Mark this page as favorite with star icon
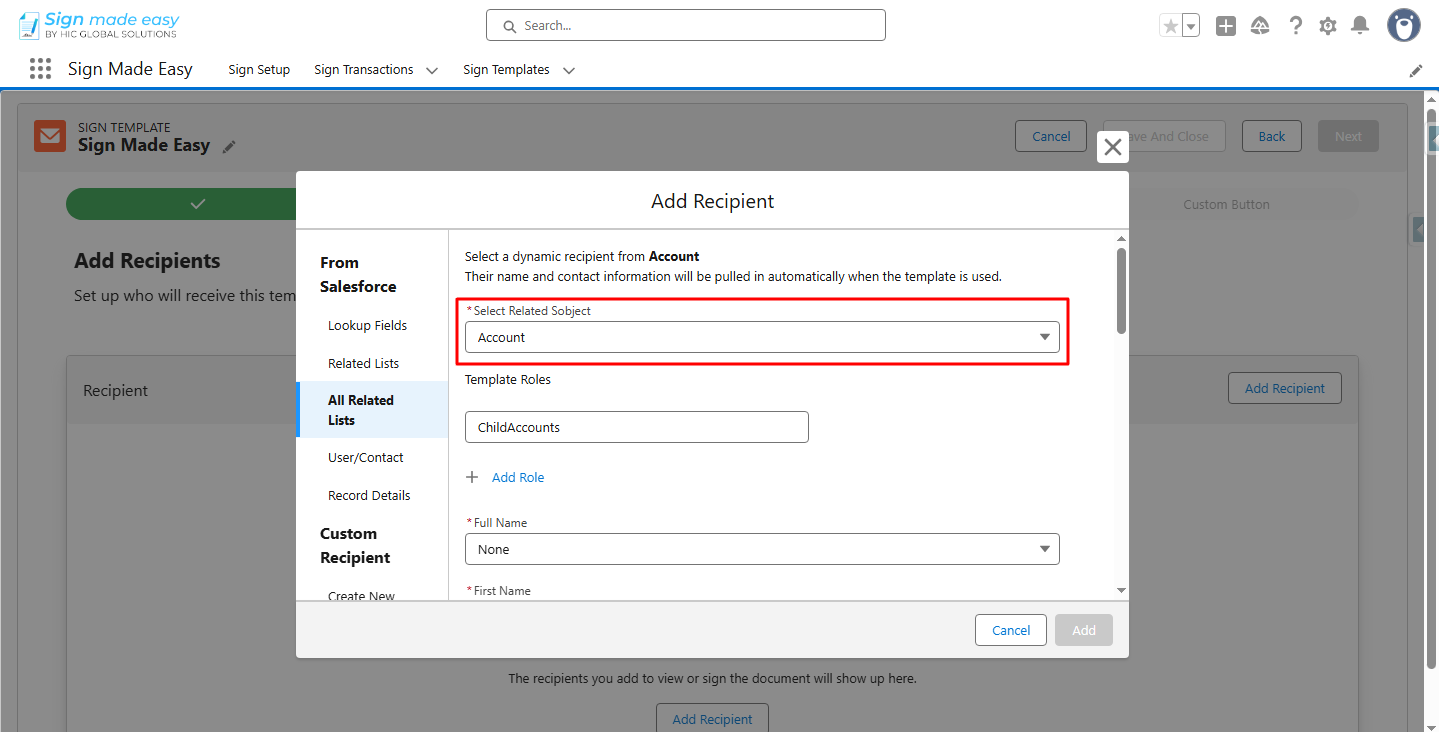The height and width of the screenshot is (732, 1439). (x=1173, y=24)
